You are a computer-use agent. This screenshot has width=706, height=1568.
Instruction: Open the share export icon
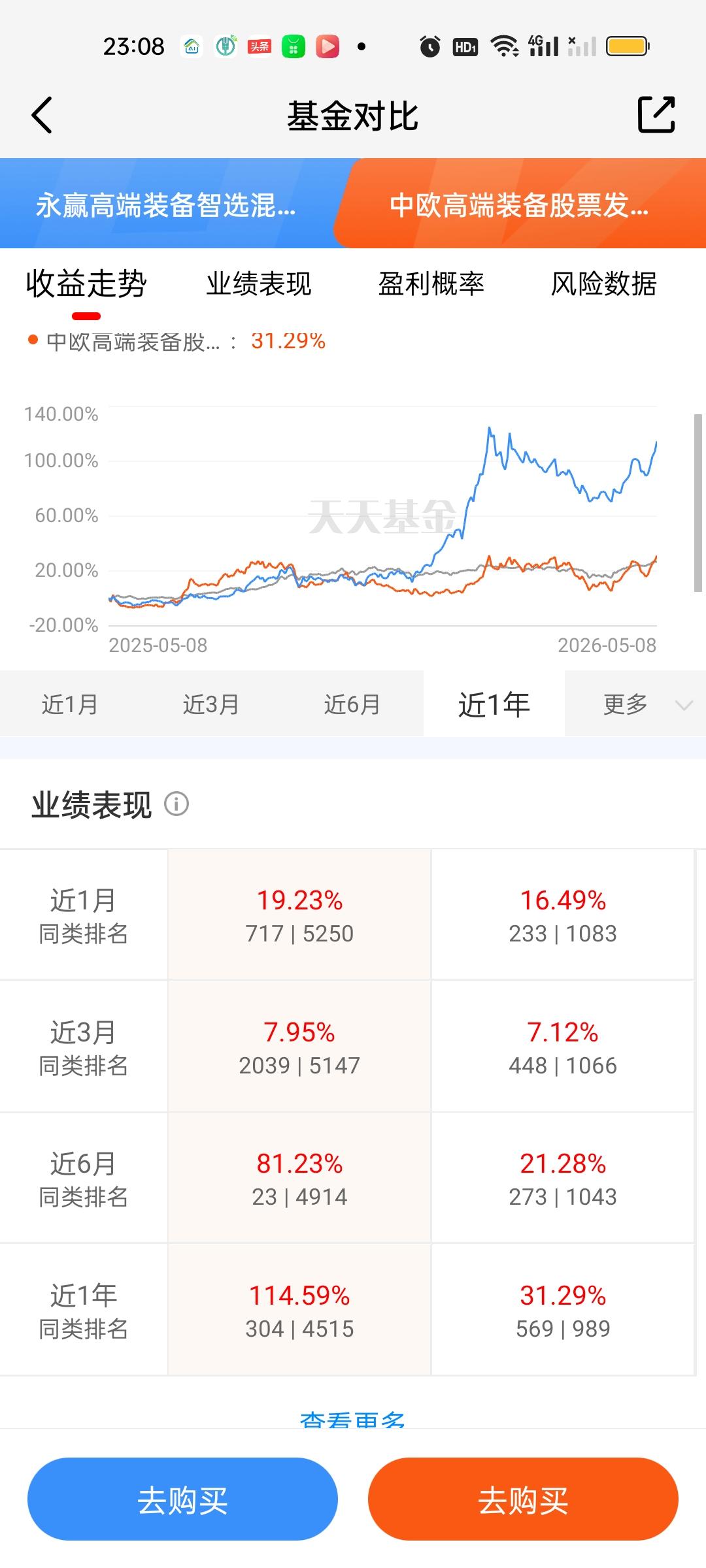(656, 115)
